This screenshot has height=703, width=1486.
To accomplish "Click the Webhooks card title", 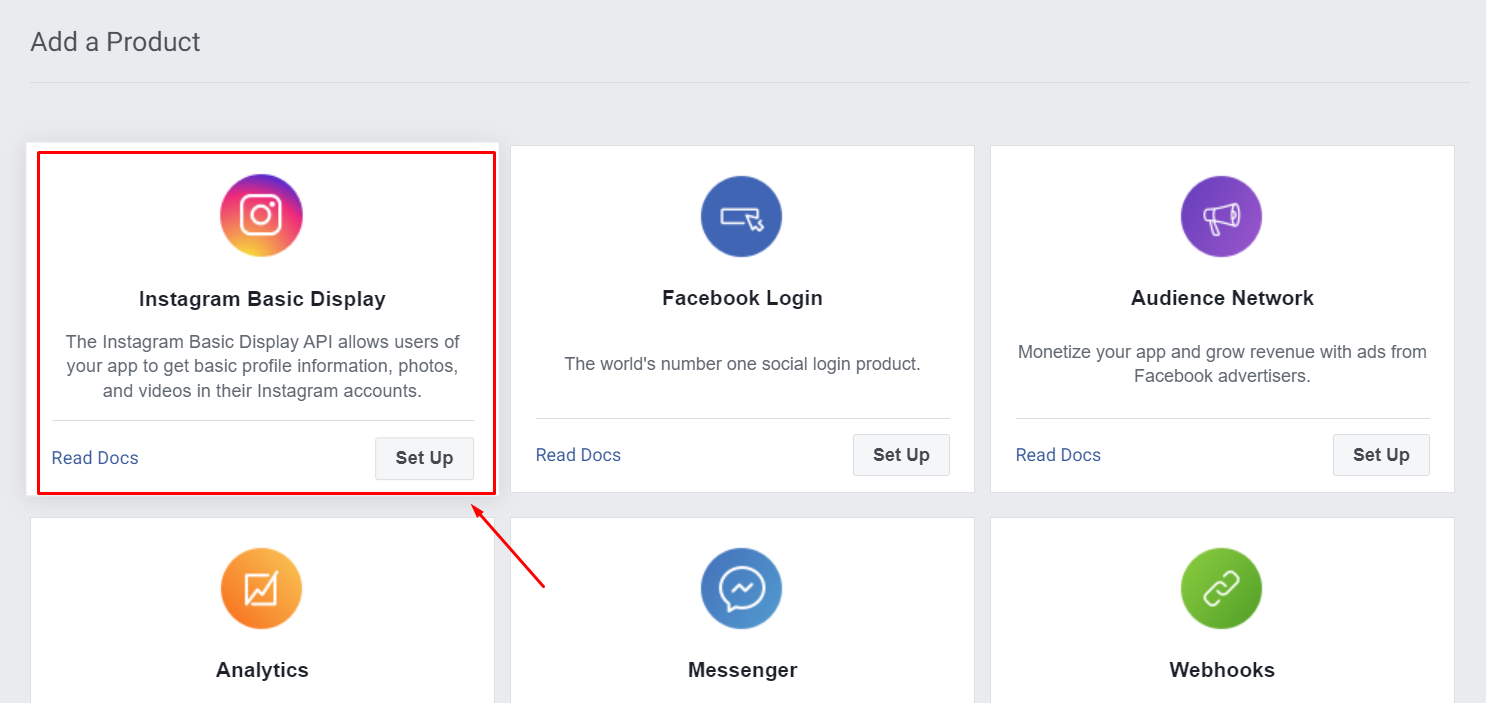I will 1222,670.
